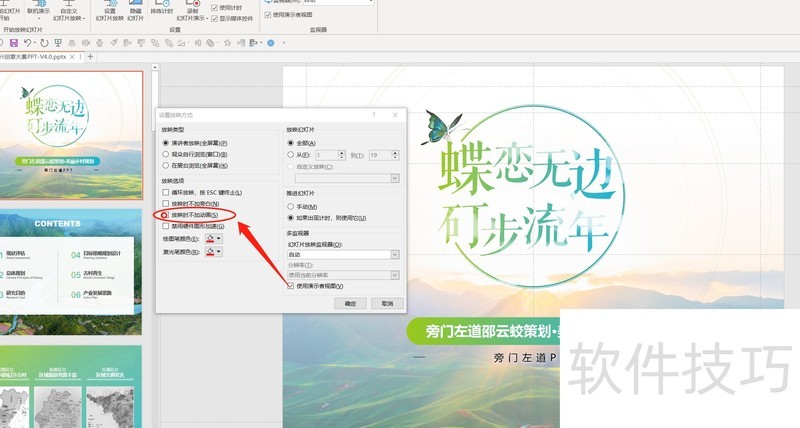Viewport: 800px width, 428px height.
Task: Click the Save icon in quick access toolbar
Action: pos(13,43)
